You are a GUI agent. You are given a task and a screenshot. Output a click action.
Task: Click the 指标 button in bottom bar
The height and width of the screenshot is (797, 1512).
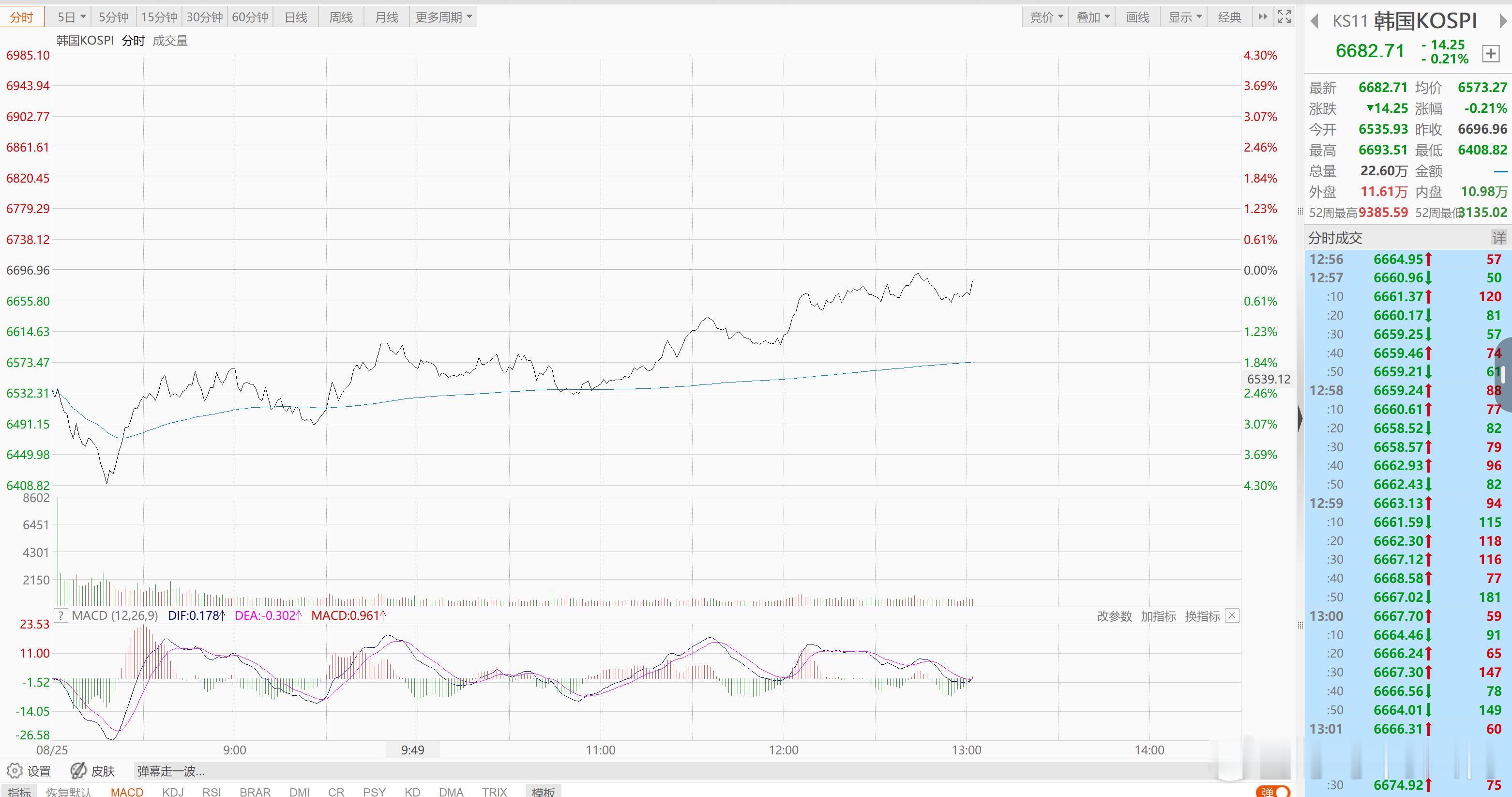click(x=19, y=792)
